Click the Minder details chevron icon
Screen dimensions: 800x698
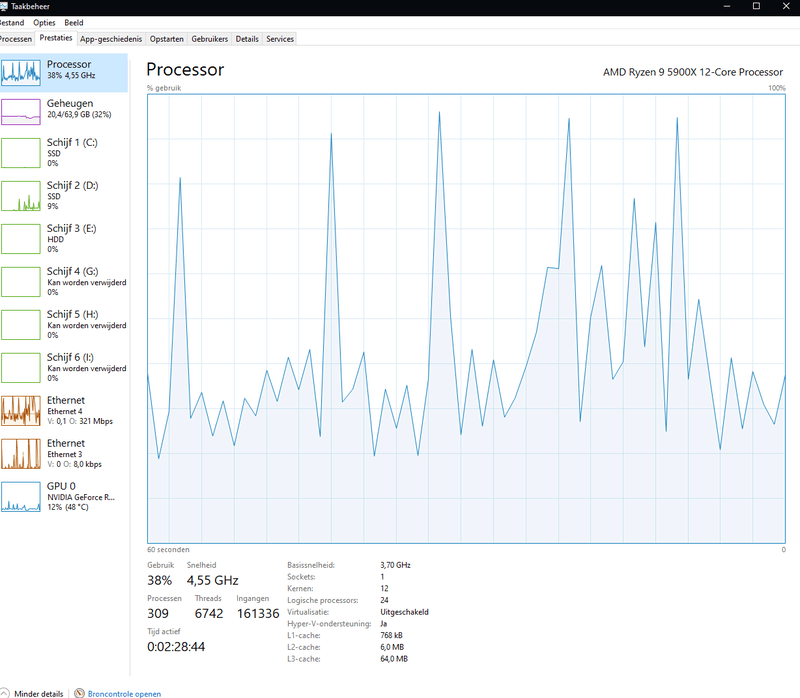4,693
